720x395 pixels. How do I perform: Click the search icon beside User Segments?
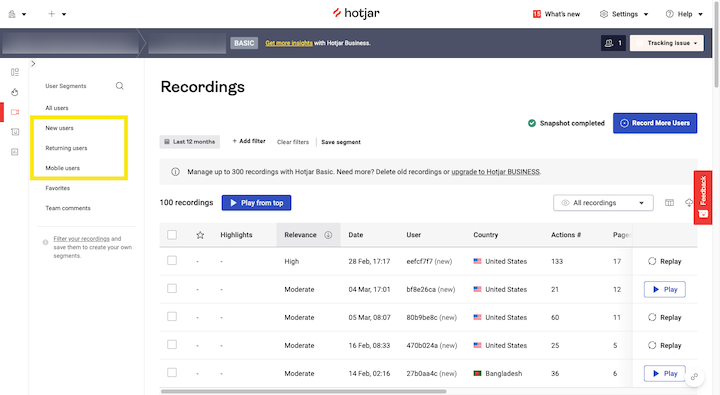(x=119, y=86)
